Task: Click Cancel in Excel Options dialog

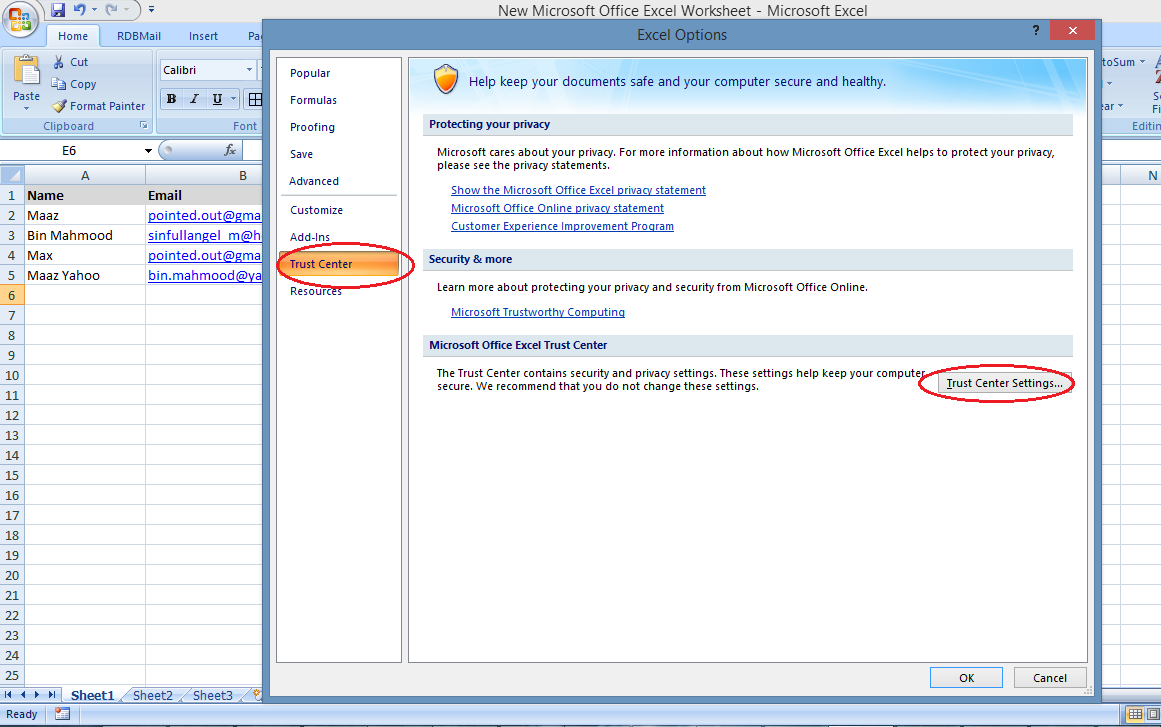Action: (1050, 678)
